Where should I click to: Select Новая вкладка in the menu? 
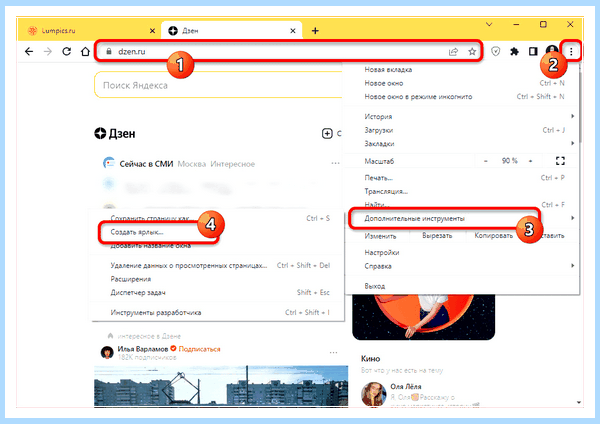[461, 70]
